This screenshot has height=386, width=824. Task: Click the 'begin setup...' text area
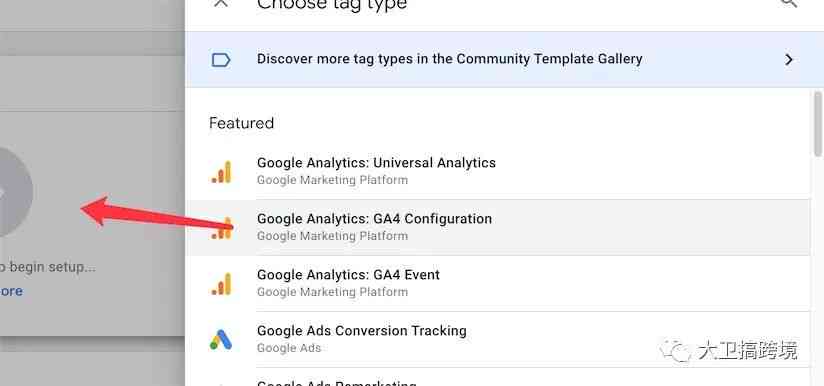tap(48, 267)
